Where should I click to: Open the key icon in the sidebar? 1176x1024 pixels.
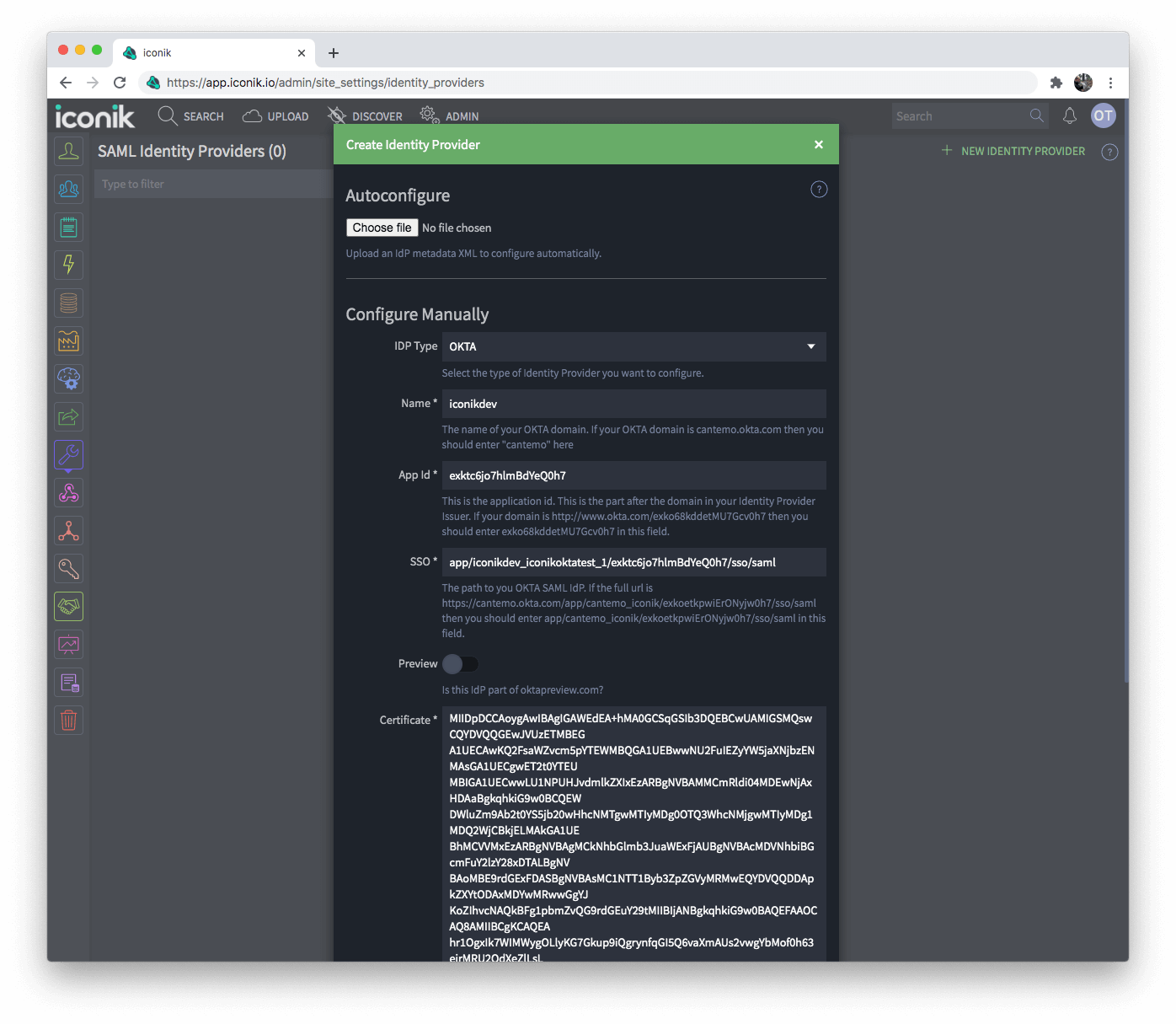(x=69, y=568)
